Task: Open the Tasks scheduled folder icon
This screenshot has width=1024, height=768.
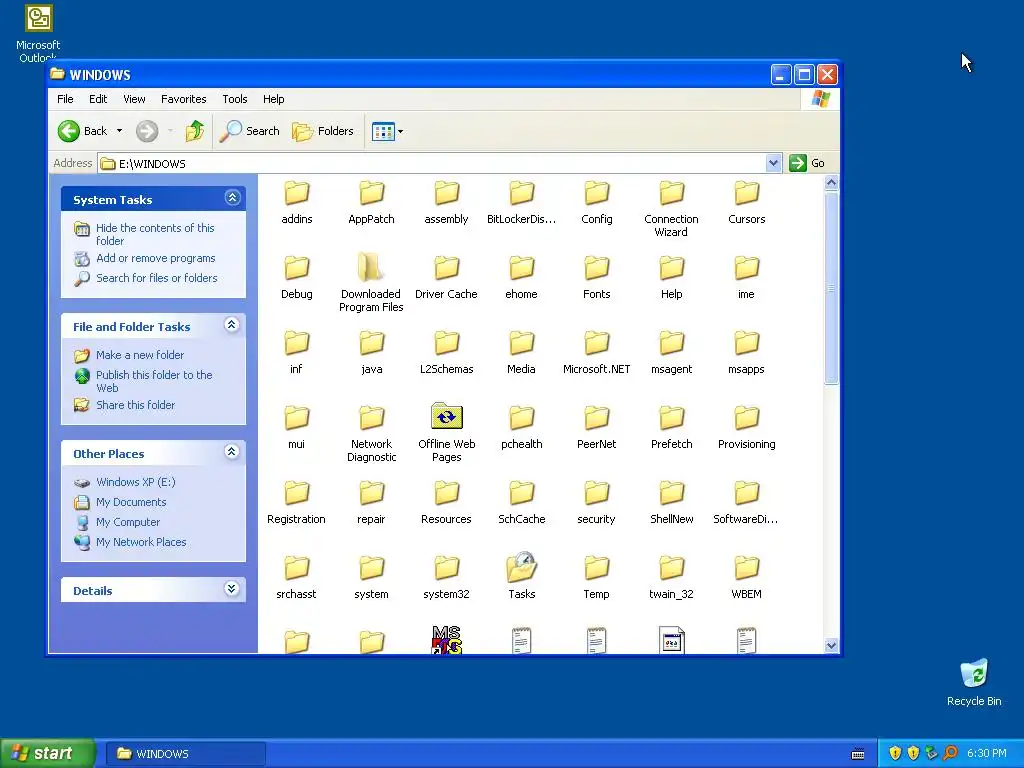Action: (x=521, y=567)
